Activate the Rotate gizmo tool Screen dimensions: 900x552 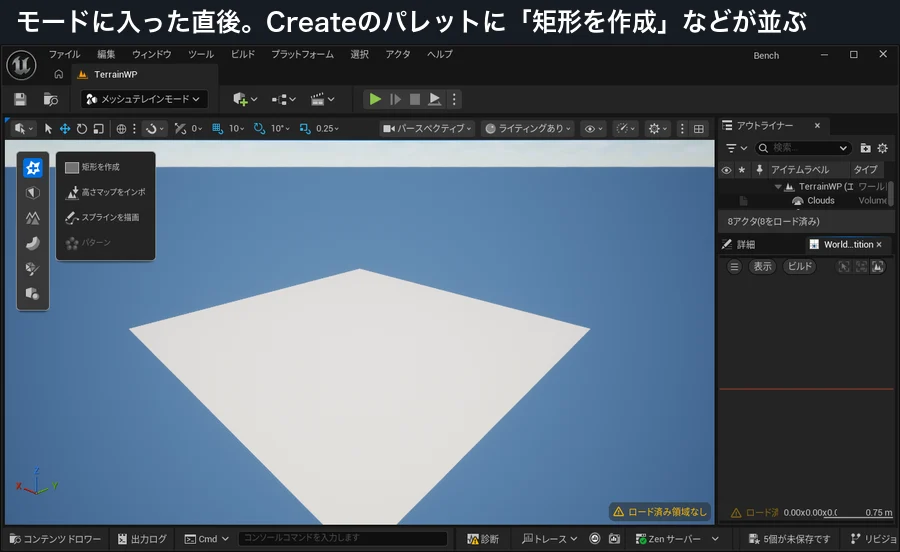click(82, 129)
